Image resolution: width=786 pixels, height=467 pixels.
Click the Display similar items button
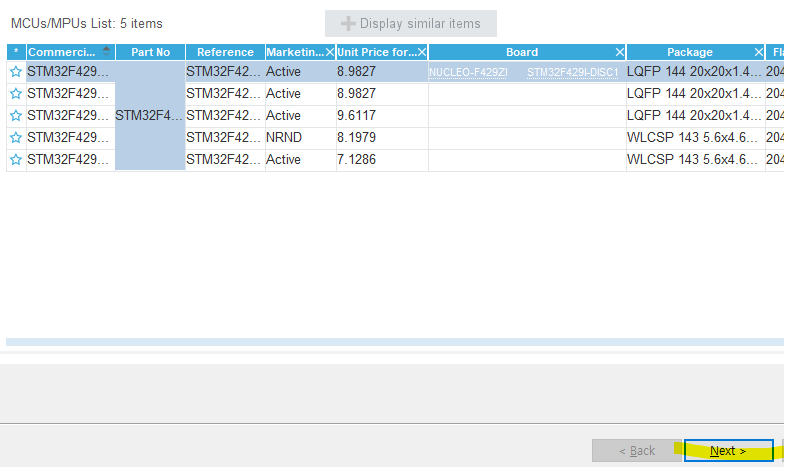pos(411,24)
